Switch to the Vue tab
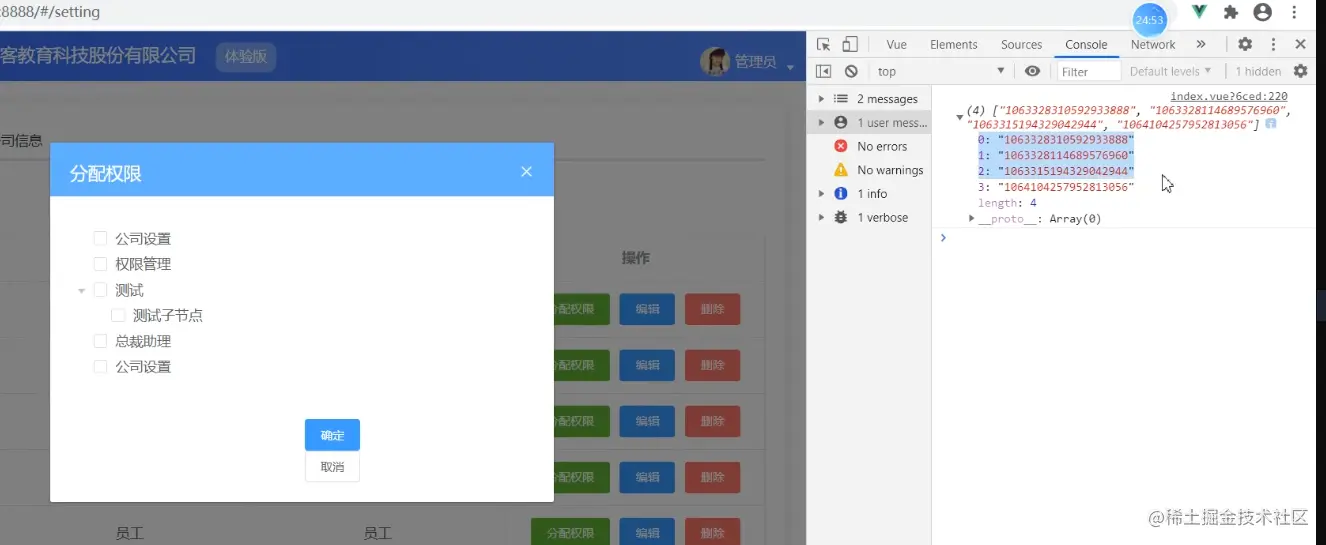Image resolution: width=1326 pixels, height=545 pixels. tap(896, 44)
